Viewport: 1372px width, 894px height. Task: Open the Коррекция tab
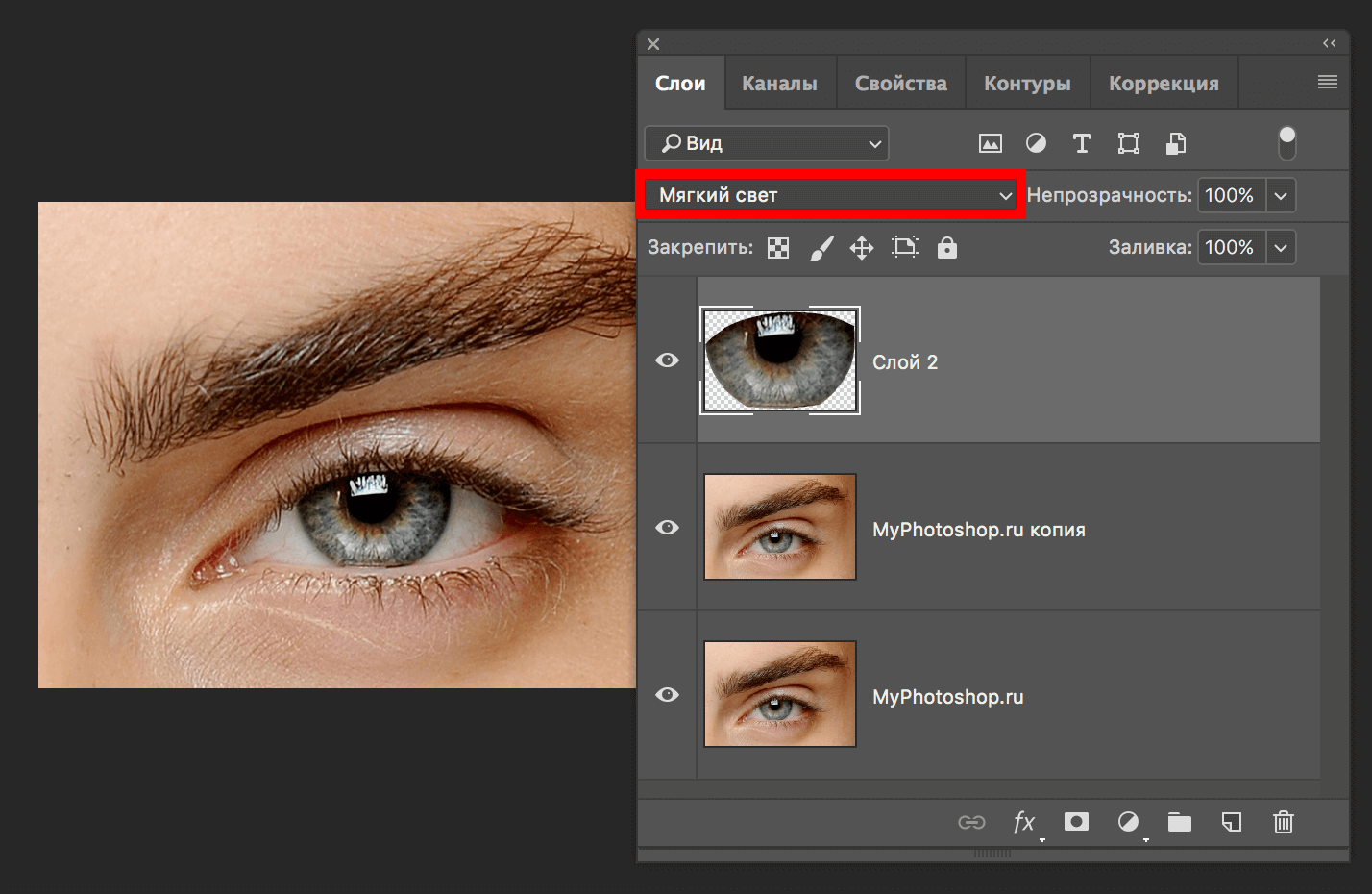click(x=1164, y=84)
